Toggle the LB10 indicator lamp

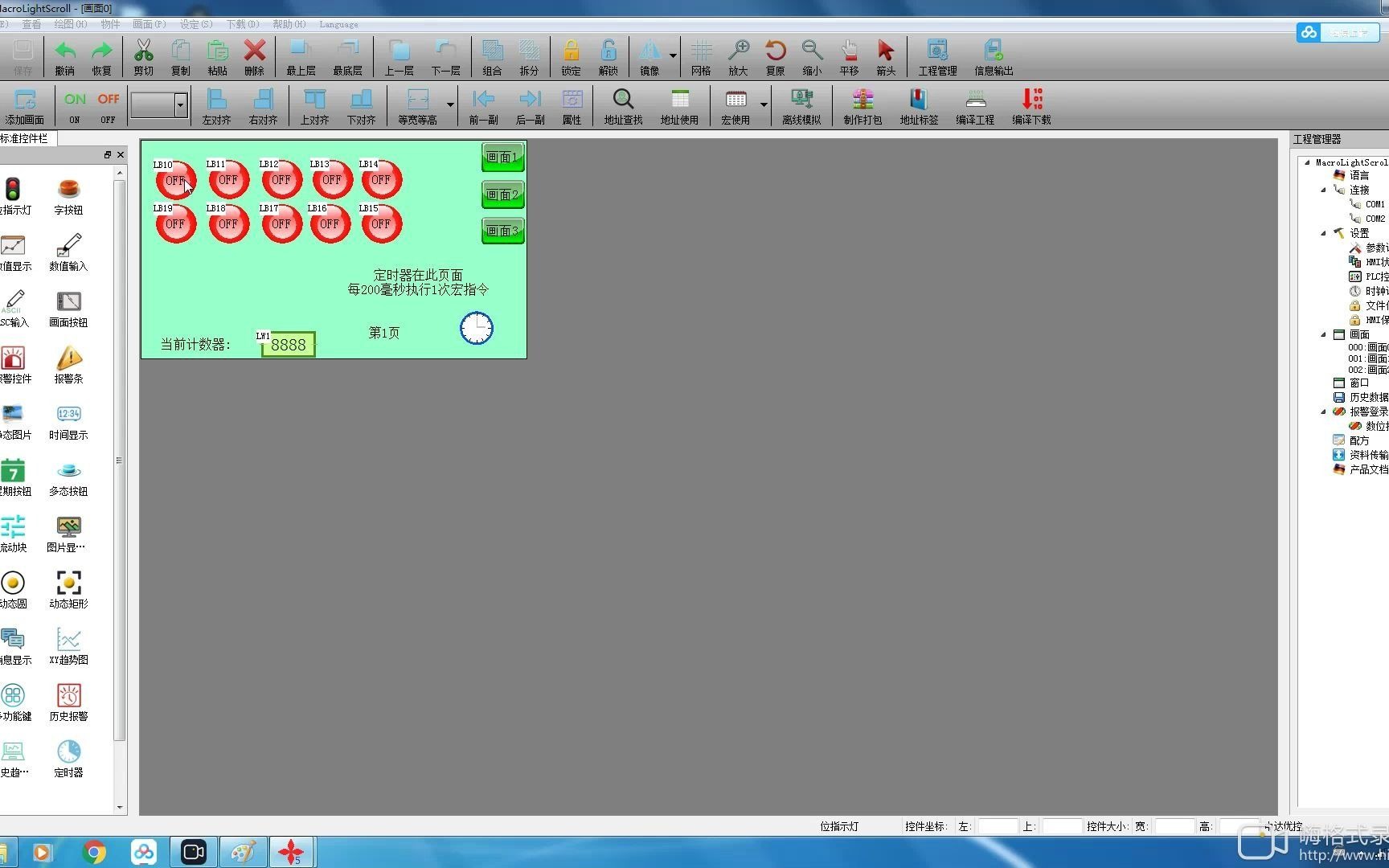tap(175, 181)
